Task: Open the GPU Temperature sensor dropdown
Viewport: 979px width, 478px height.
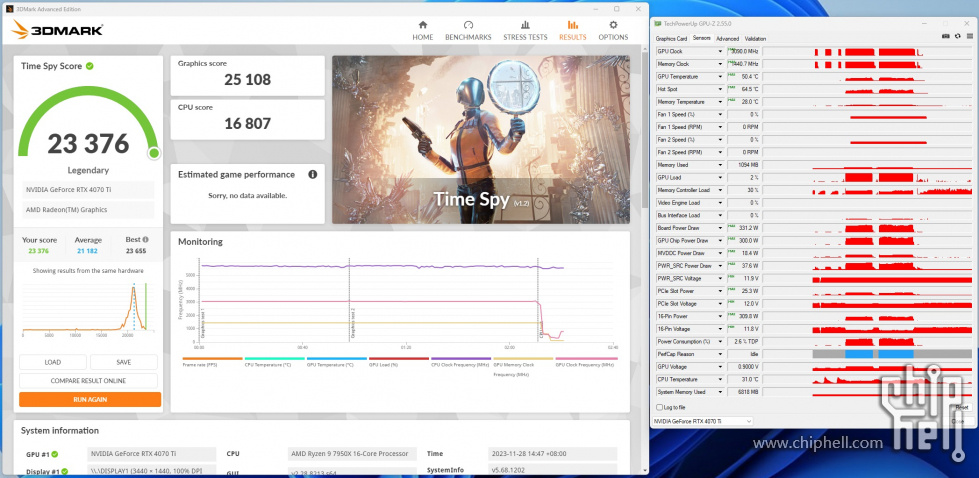Action: 720,76
